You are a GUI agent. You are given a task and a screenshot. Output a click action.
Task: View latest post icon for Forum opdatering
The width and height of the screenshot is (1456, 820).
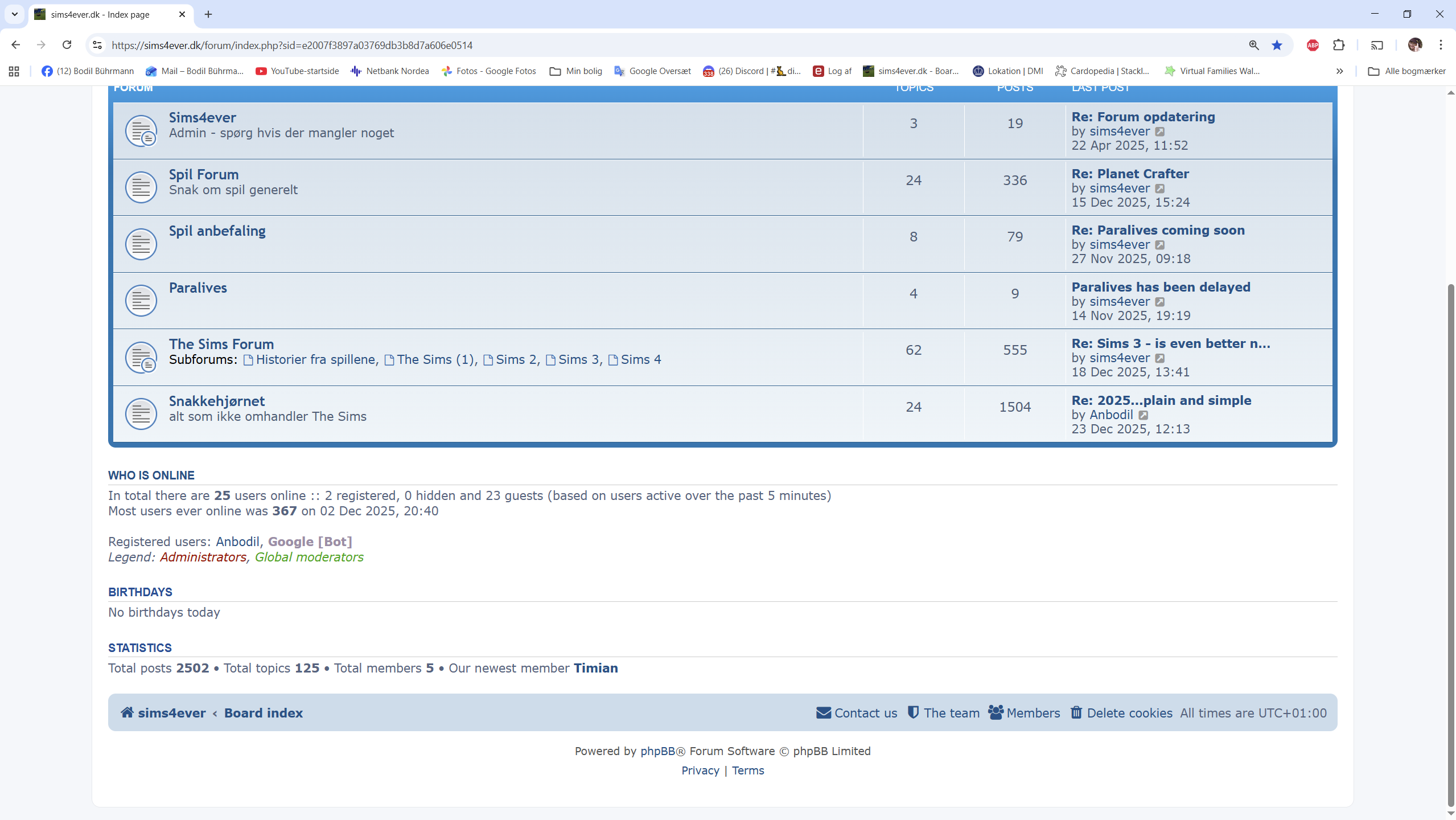click(x=1160, y=132)
